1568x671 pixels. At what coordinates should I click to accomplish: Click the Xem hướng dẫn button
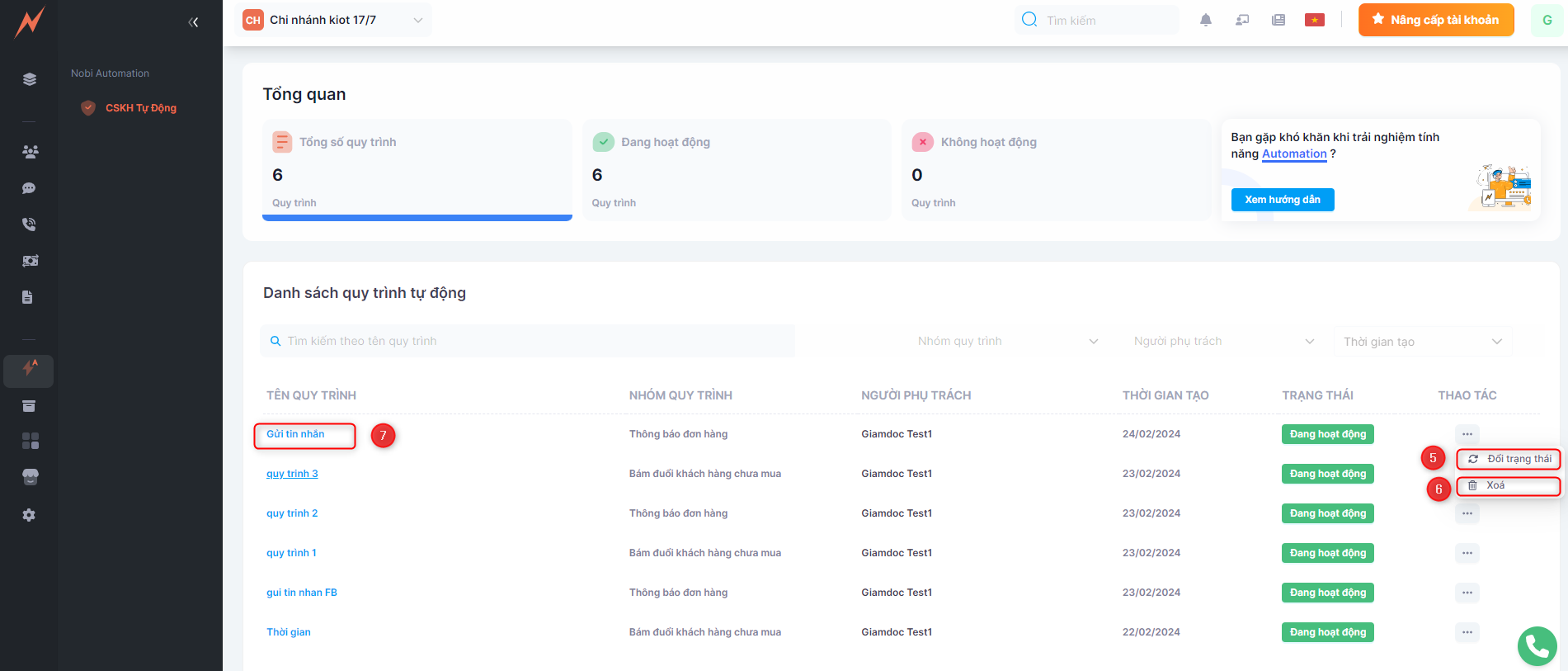1282,200
